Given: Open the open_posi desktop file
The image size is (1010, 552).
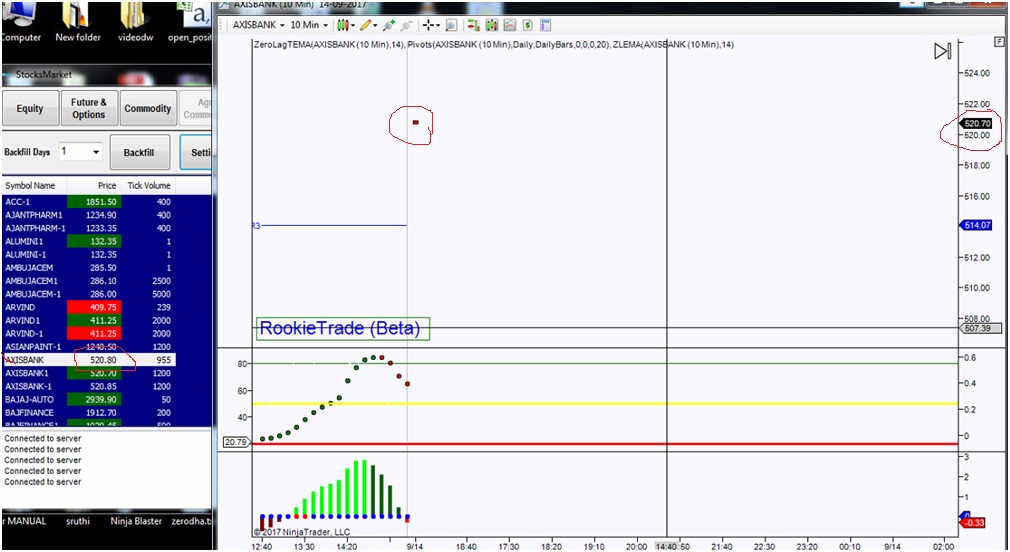Looking at the screenshot, I should [x=189, y=23].
